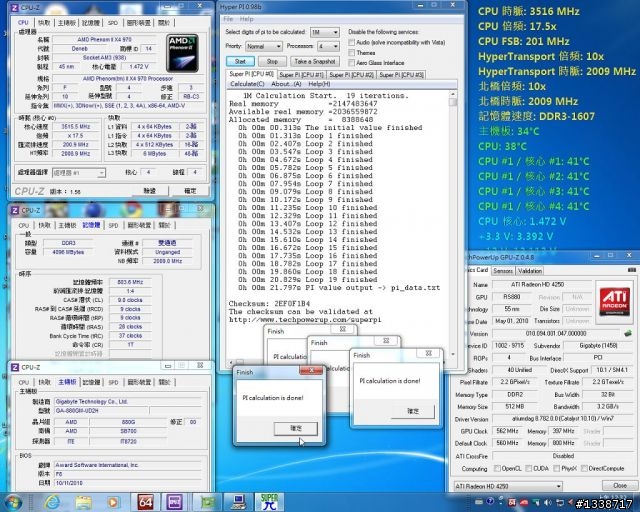Click the ATI Radeon logo in GPU-Z
The image size is (640, 512).
pos(614,301)
